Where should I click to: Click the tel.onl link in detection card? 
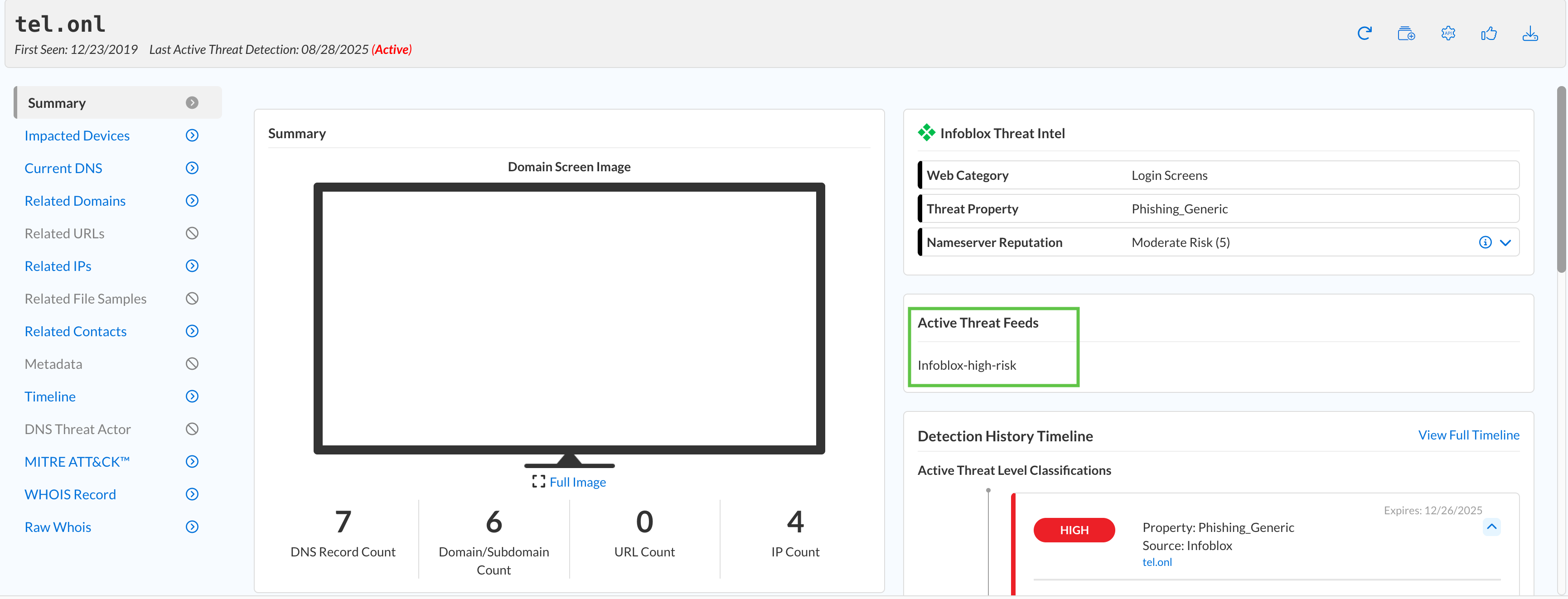coord(1157,562)
